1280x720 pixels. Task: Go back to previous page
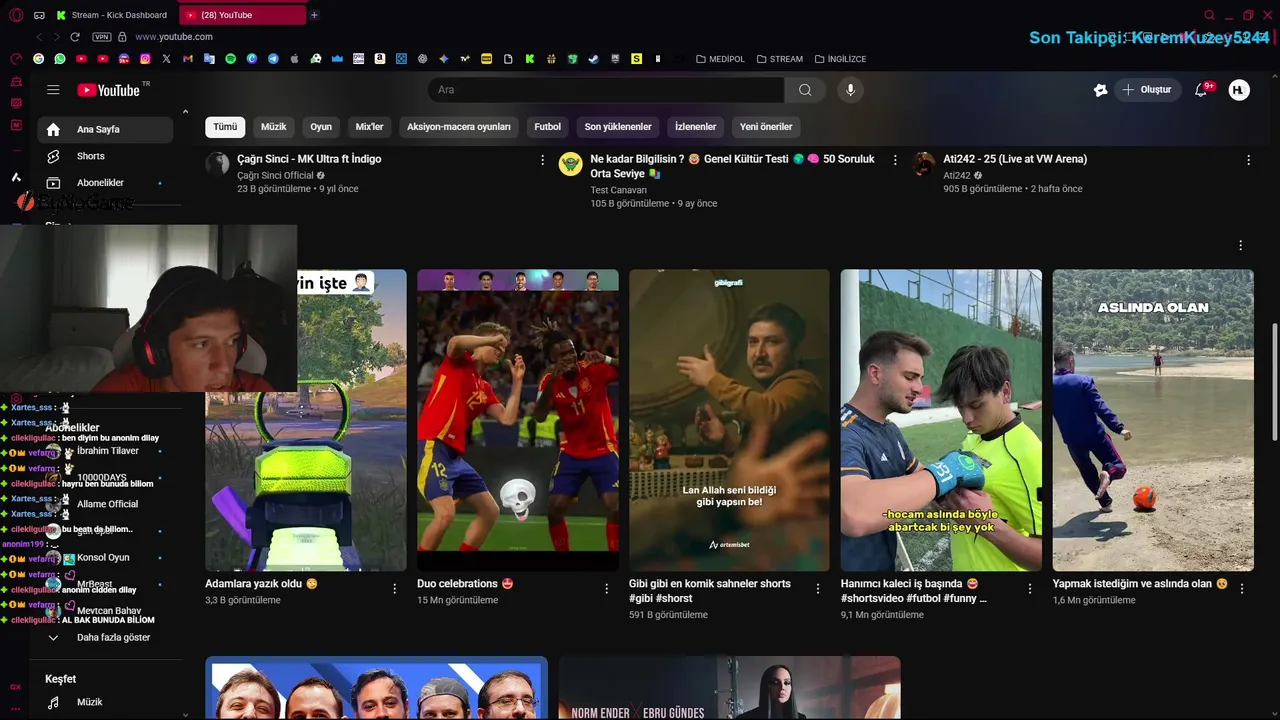pos(39,37)
